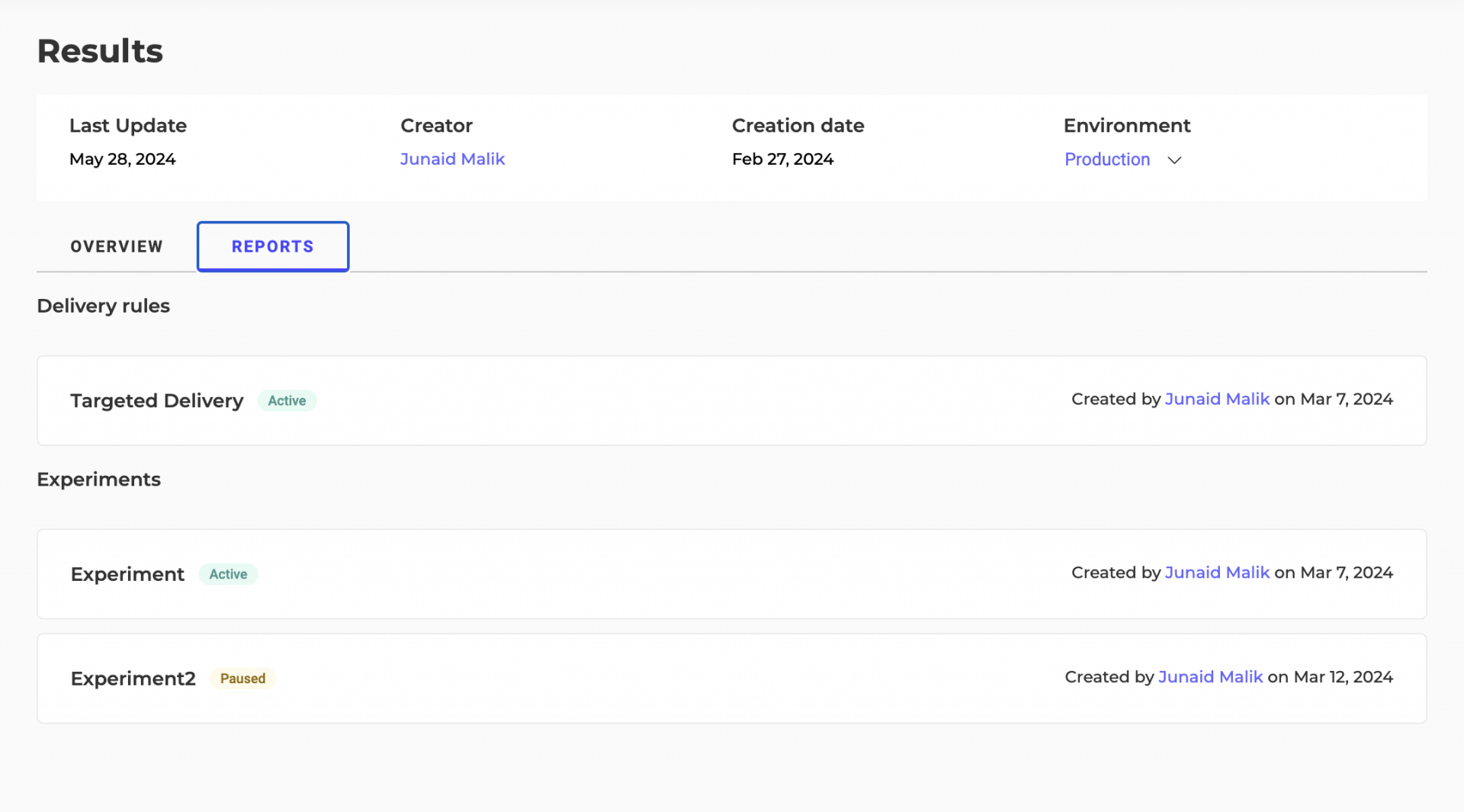Click the Paused badge on Experiment2
This screenshot has height=812, width=1464.
pyautogui.click(x=242, y=679)
